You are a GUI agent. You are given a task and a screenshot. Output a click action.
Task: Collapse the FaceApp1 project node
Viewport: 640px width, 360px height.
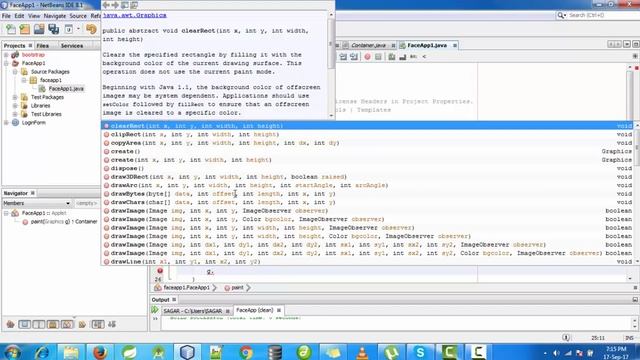6,63
